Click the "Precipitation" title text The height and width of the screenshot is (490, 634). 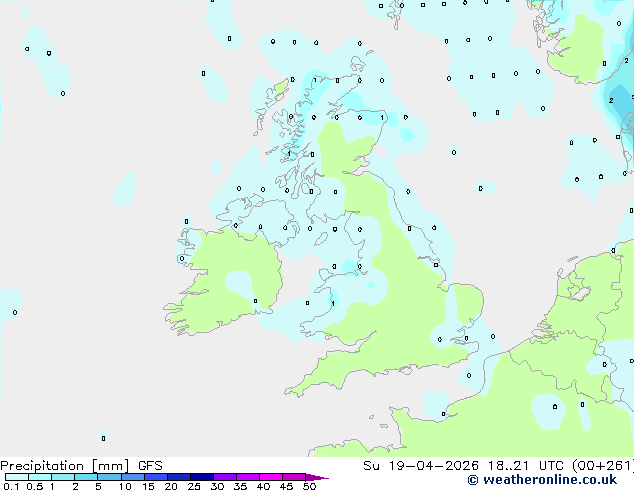42,466
